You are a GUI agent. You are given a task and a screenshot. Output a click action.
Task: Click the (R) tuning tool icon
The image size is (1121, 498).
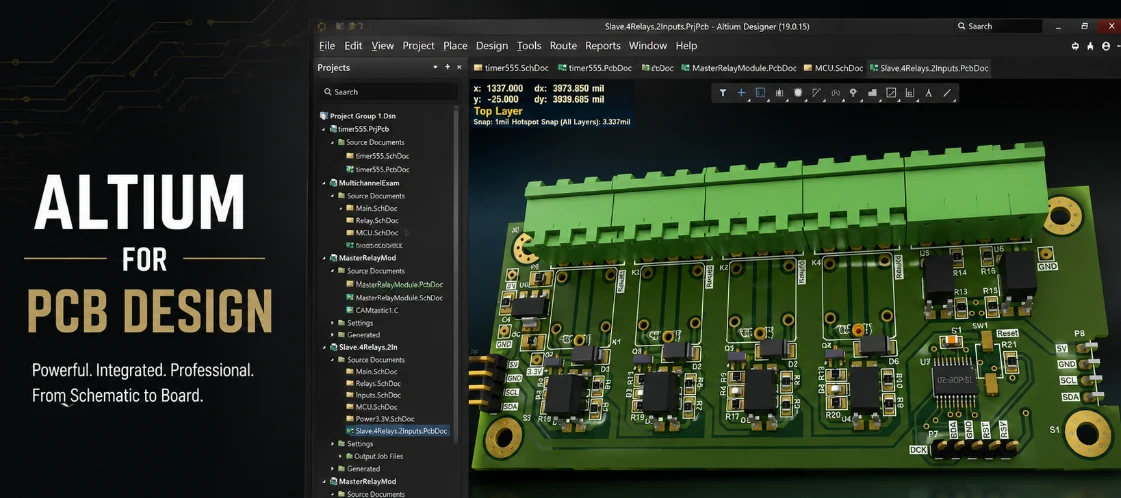tap(835, 93)
